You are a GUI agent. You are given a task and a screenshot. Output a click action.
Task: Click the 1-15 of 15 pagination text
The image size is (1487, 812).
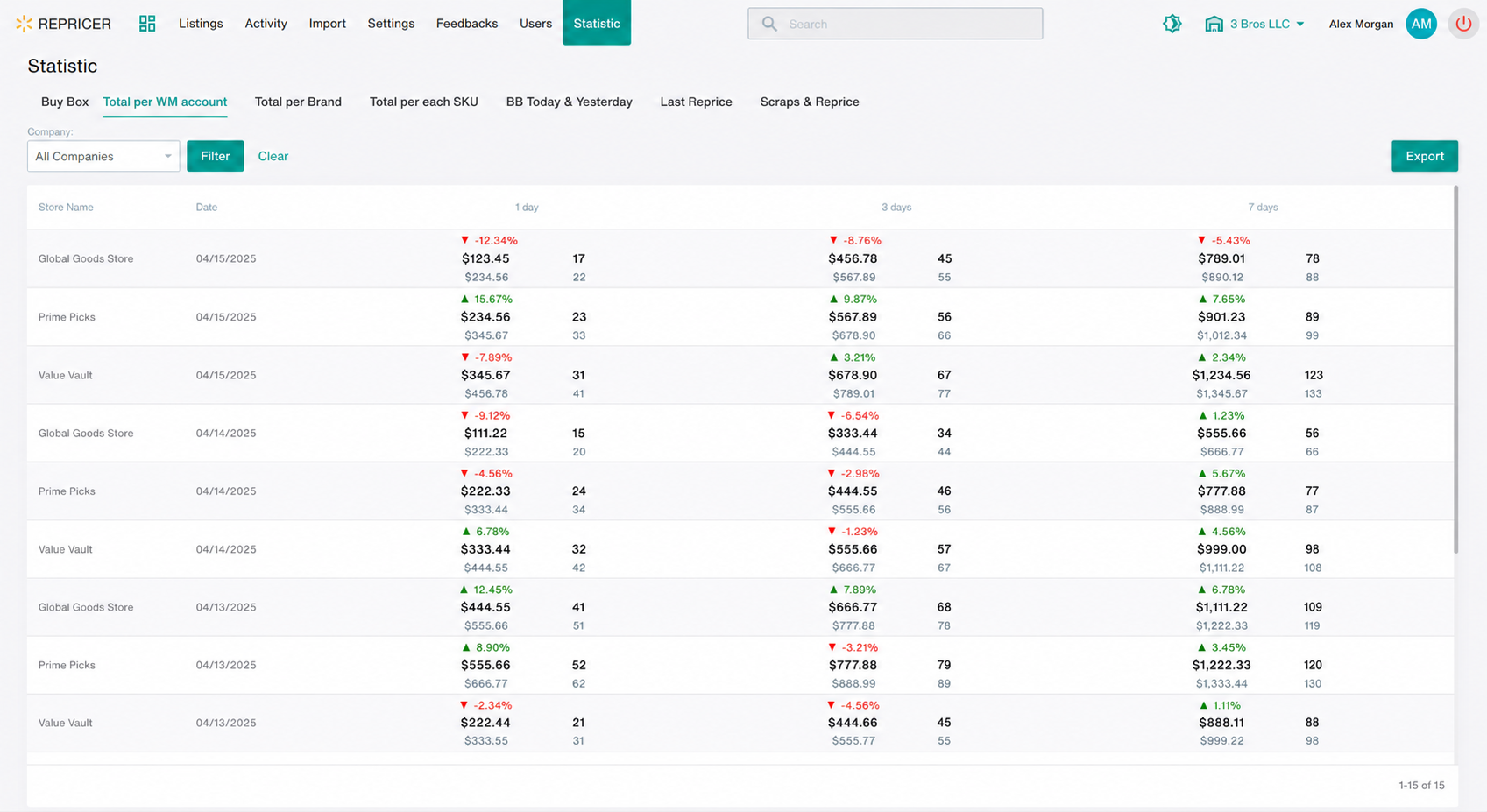[x=1421, y=785]
